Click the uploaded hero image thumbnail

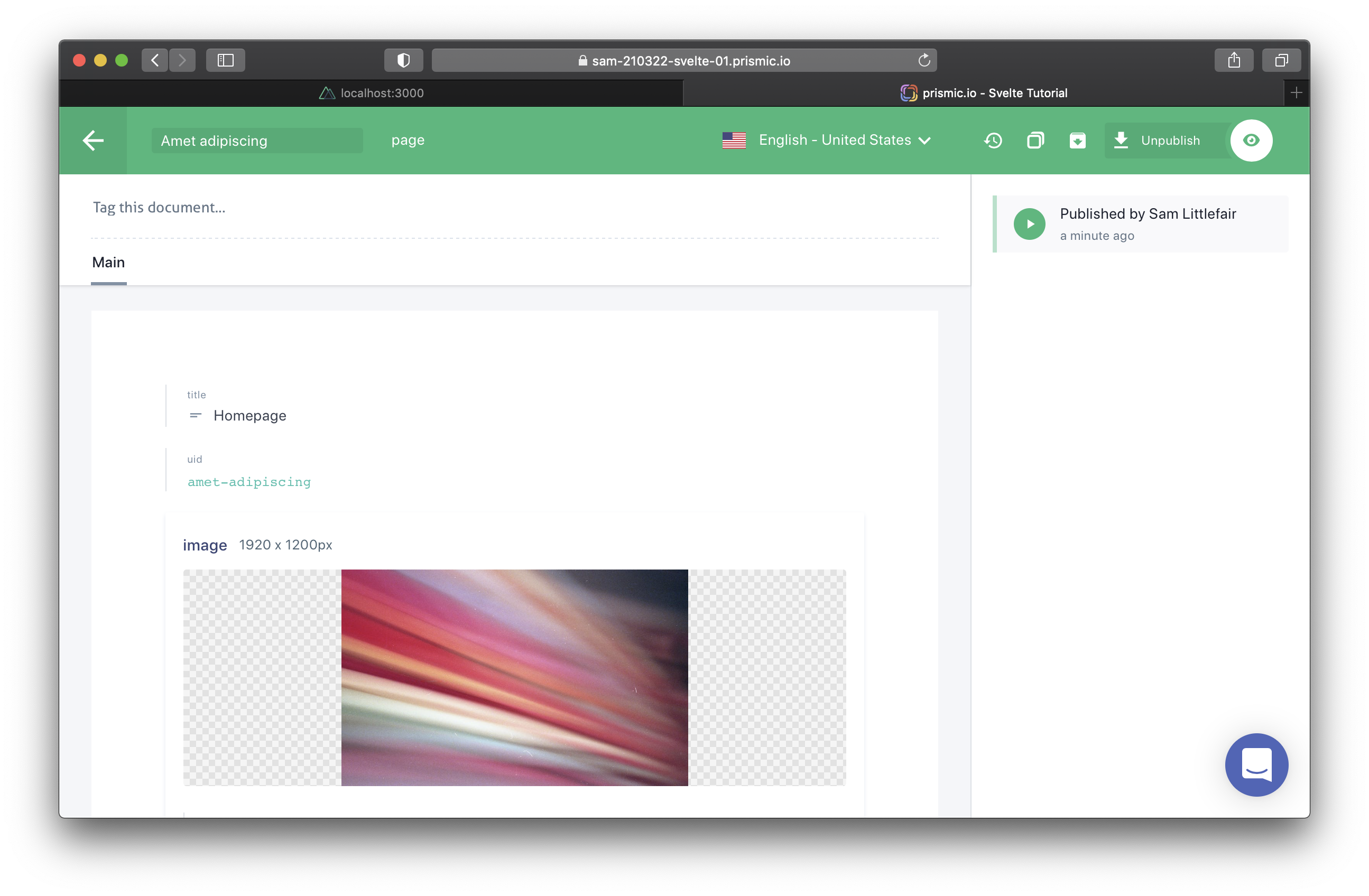[514, 678]
